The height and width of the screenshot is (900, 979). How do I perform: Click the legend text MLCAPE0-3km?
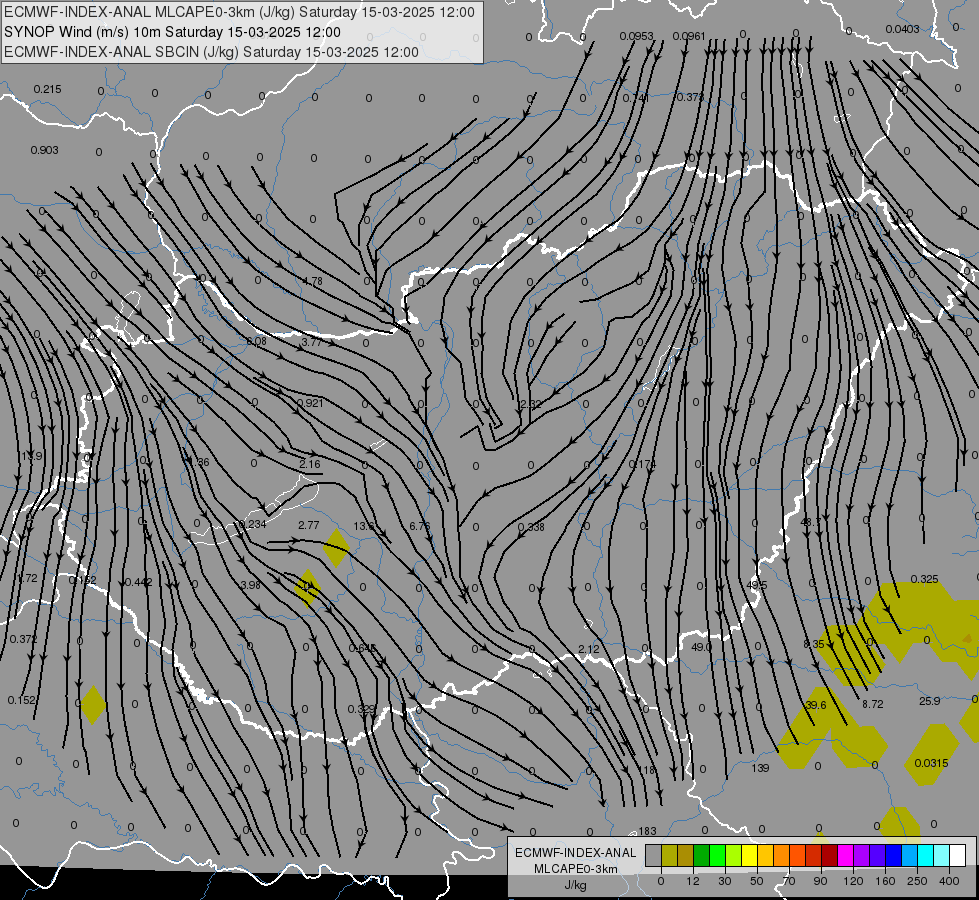tap(575, 869)
